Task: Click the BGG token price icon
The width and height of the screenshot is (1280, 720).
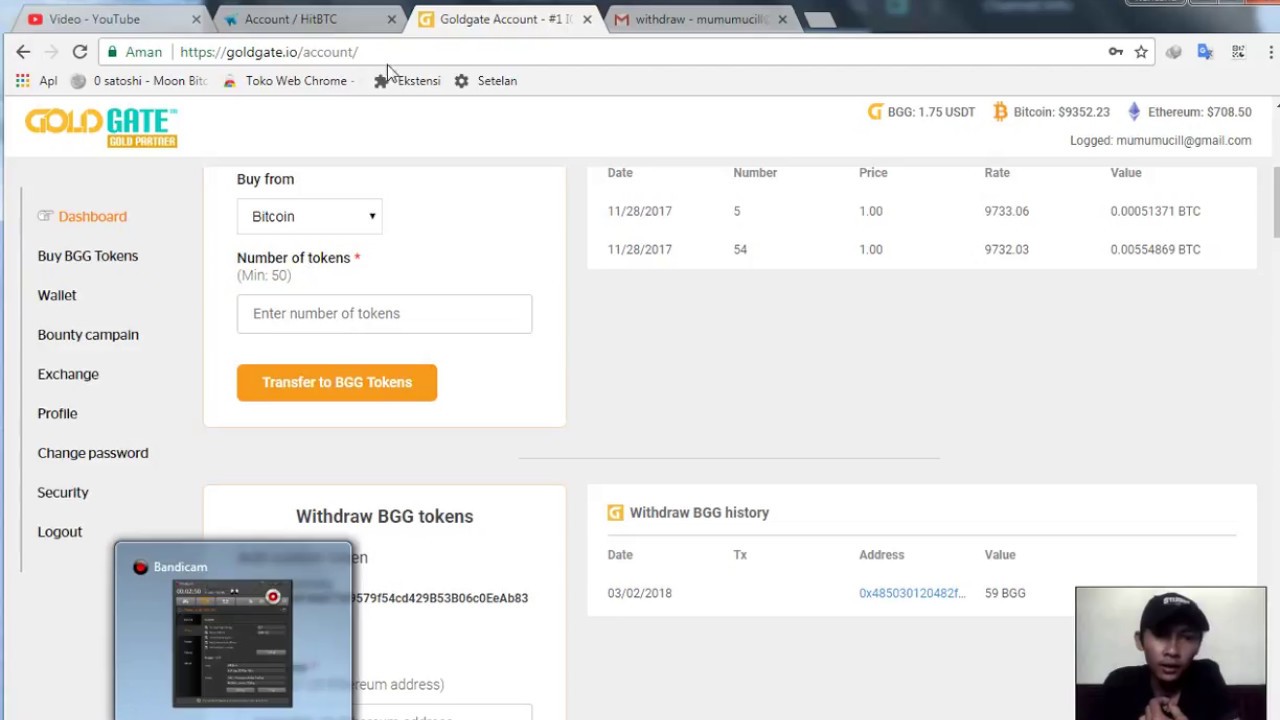Action: 875,112
